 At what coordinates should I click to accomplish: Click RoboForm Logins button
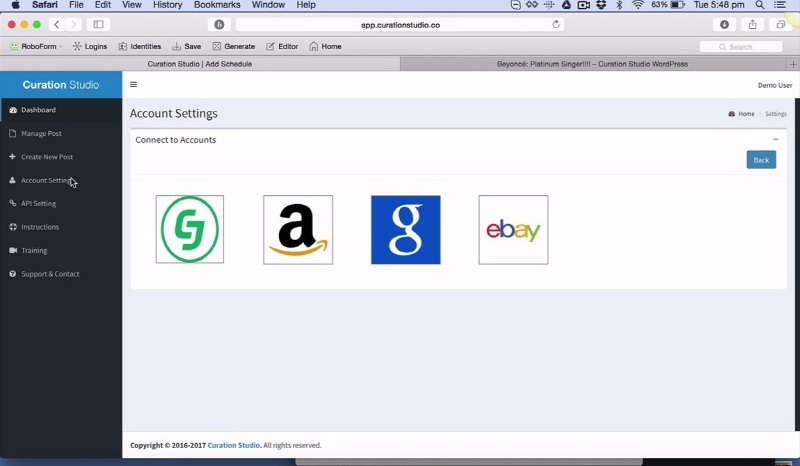tap(90, 46)
